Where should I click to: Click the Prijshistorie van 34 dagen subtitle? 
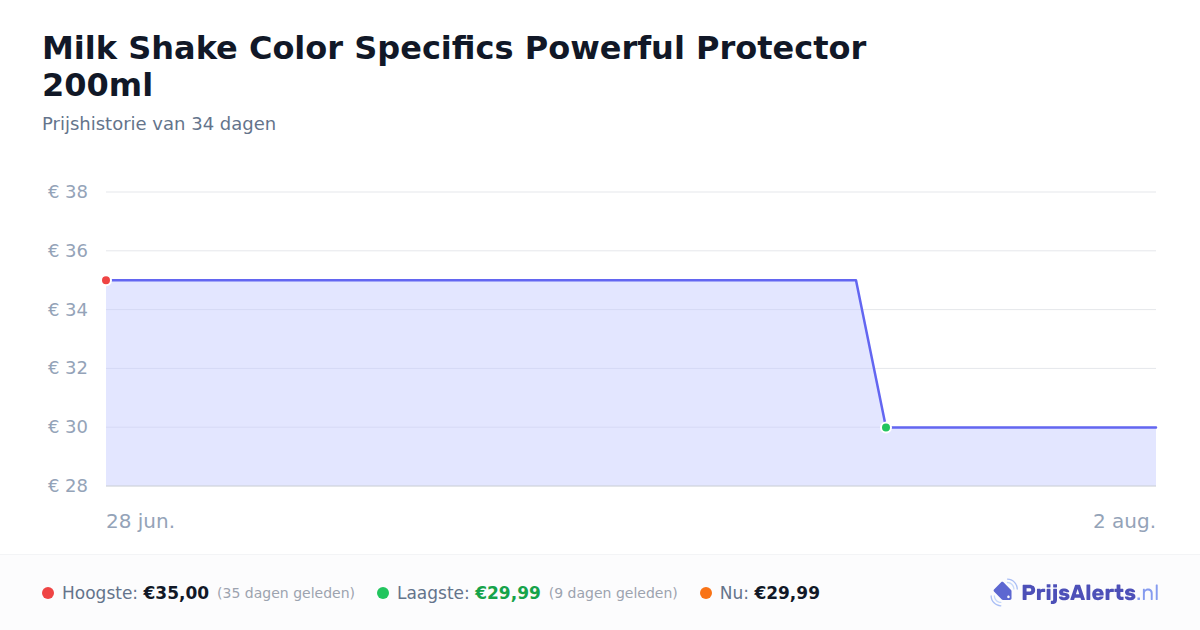tap(159, 124)
